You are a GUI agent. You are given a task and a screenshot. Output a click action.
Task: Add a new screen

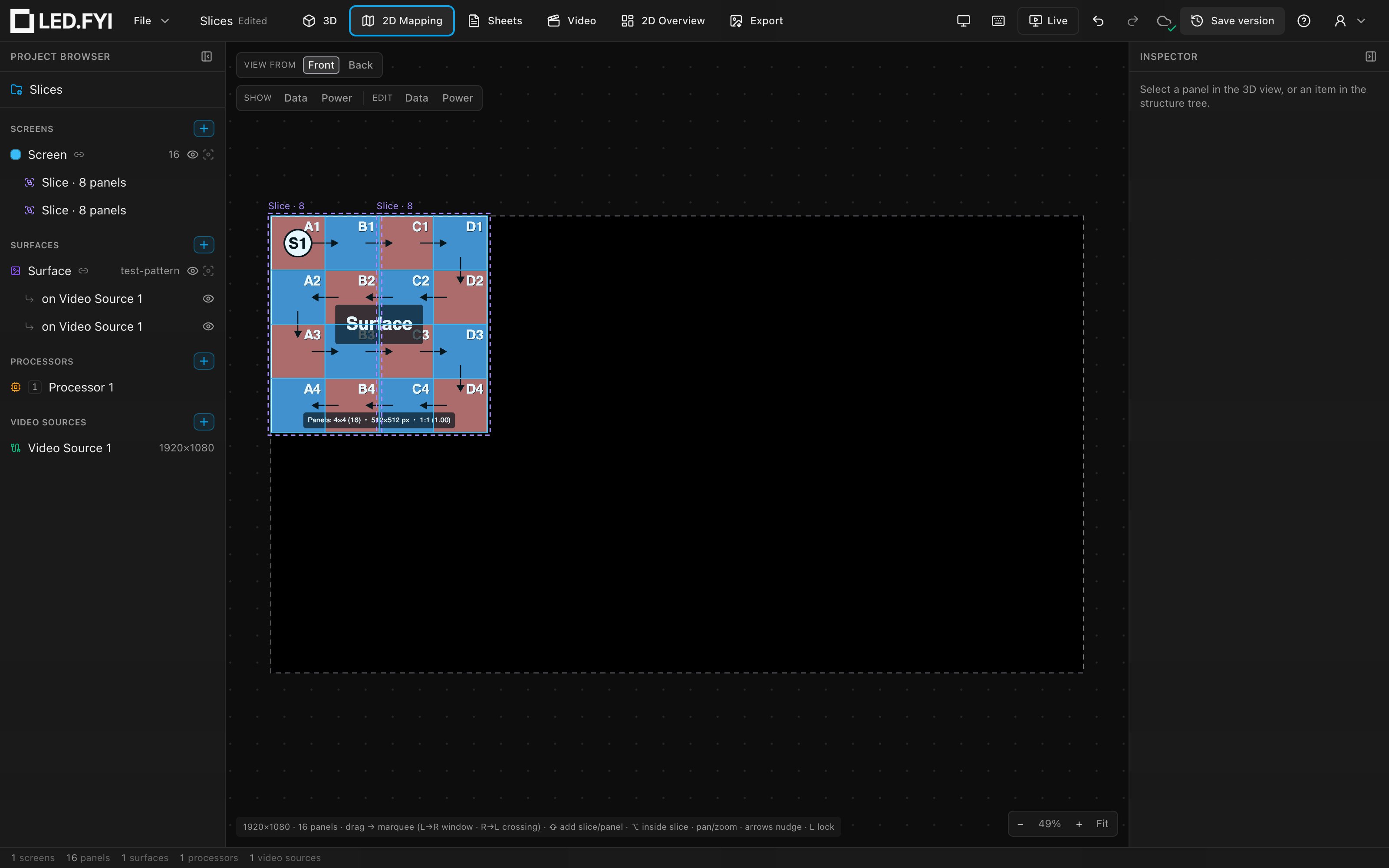pos(204,128)
